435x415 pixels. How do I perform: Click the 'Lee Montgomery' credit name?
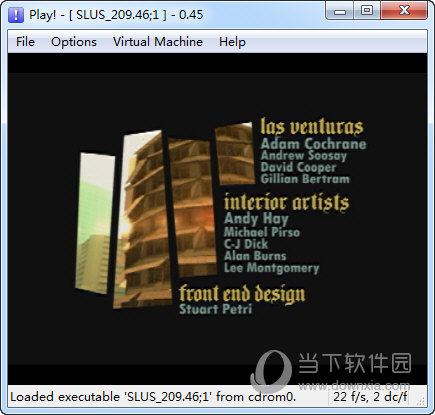[271, 268]
